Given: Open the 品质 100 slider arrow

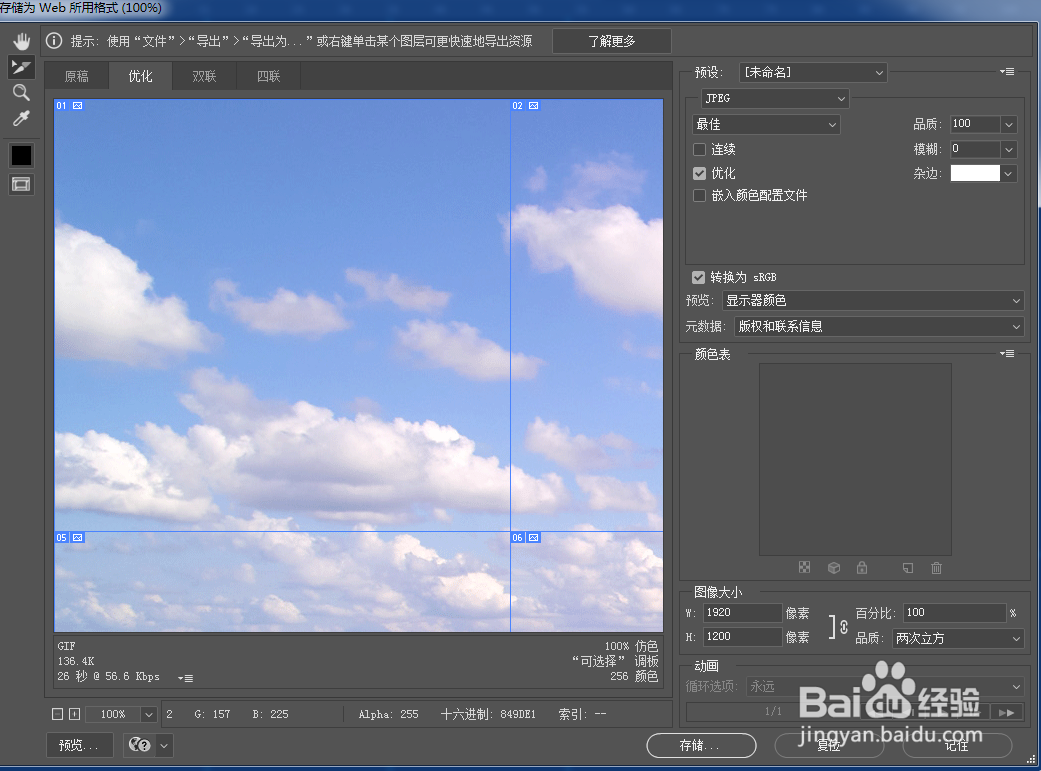Looking at the screenshot, I should [x=1009, y=124].
